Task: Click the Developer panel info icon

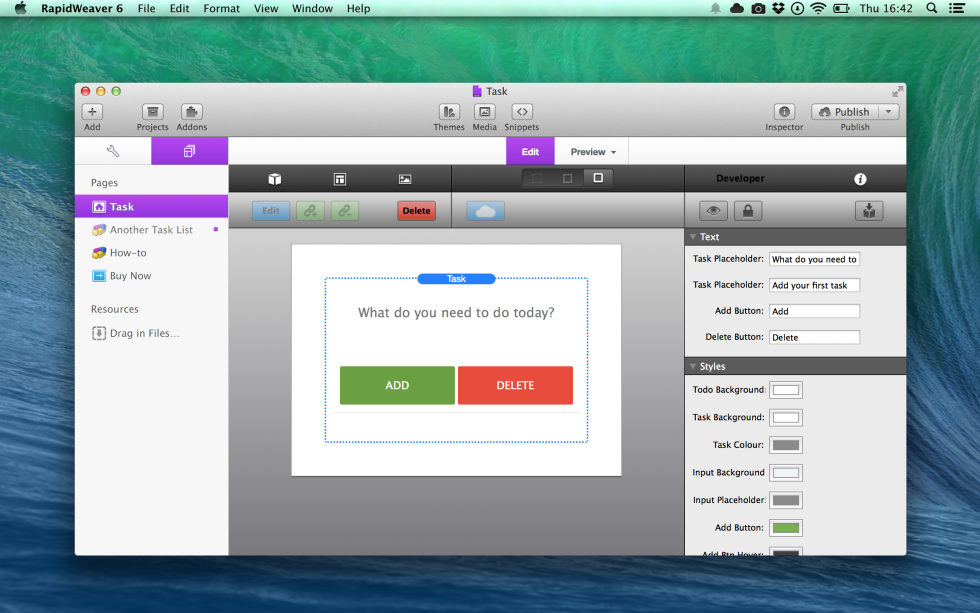Action: pos(860,179)
